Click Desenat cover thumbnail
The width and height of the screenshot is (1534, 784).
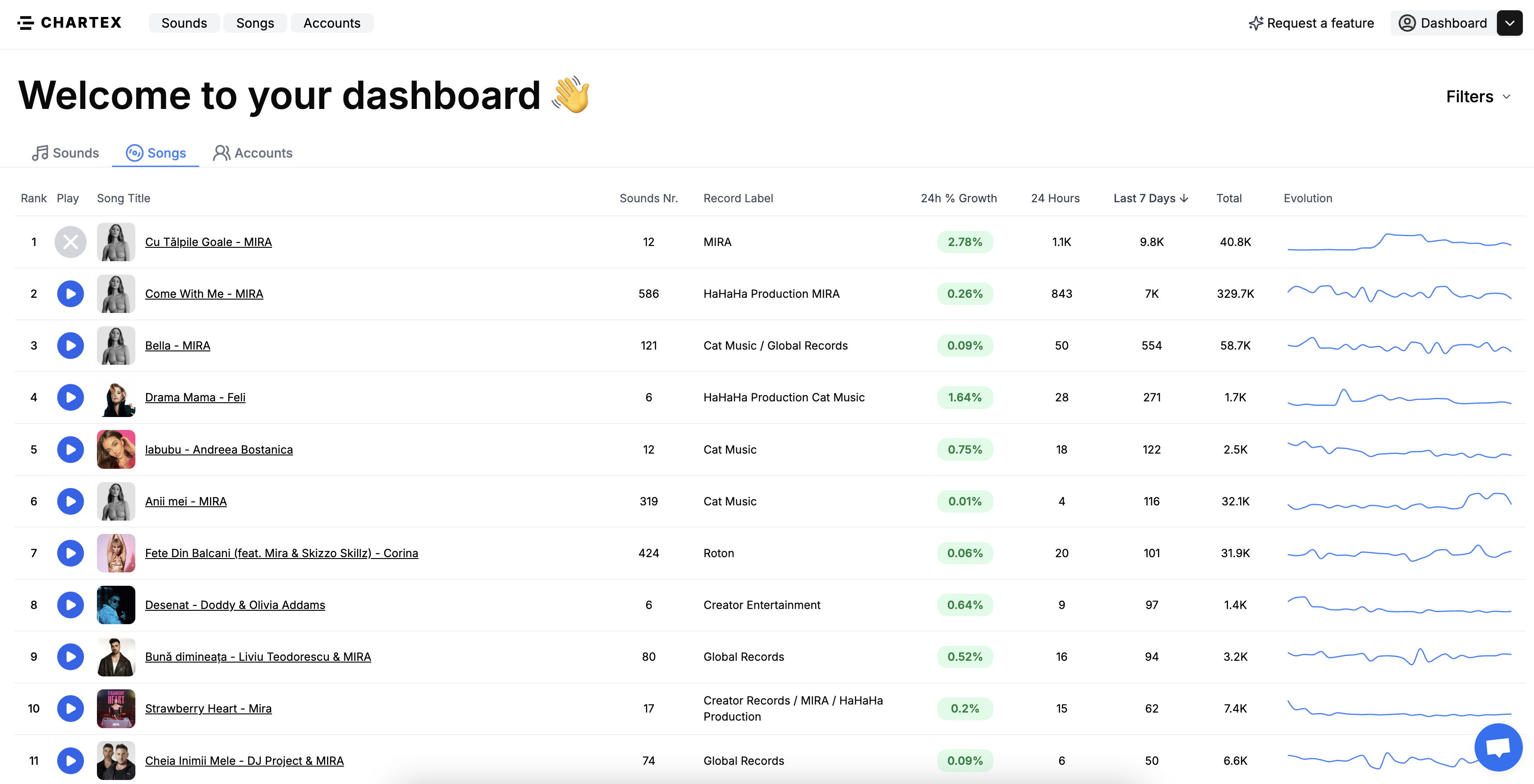(116, 605)
